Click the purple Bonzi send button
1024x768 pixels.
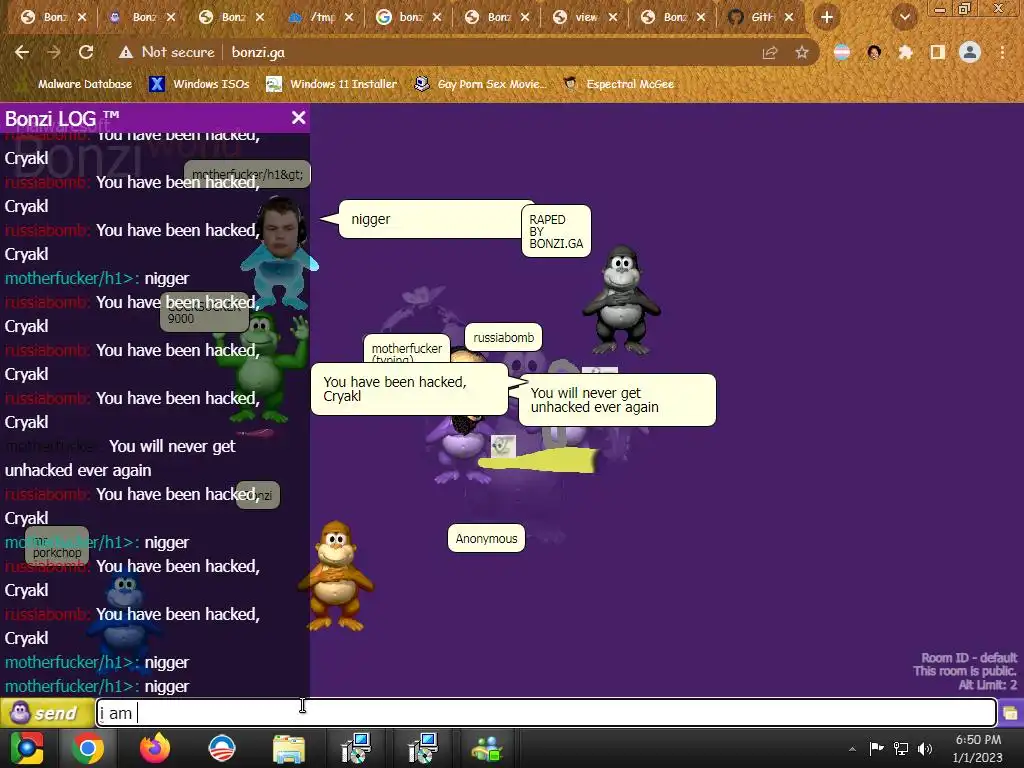coord(46,712)
